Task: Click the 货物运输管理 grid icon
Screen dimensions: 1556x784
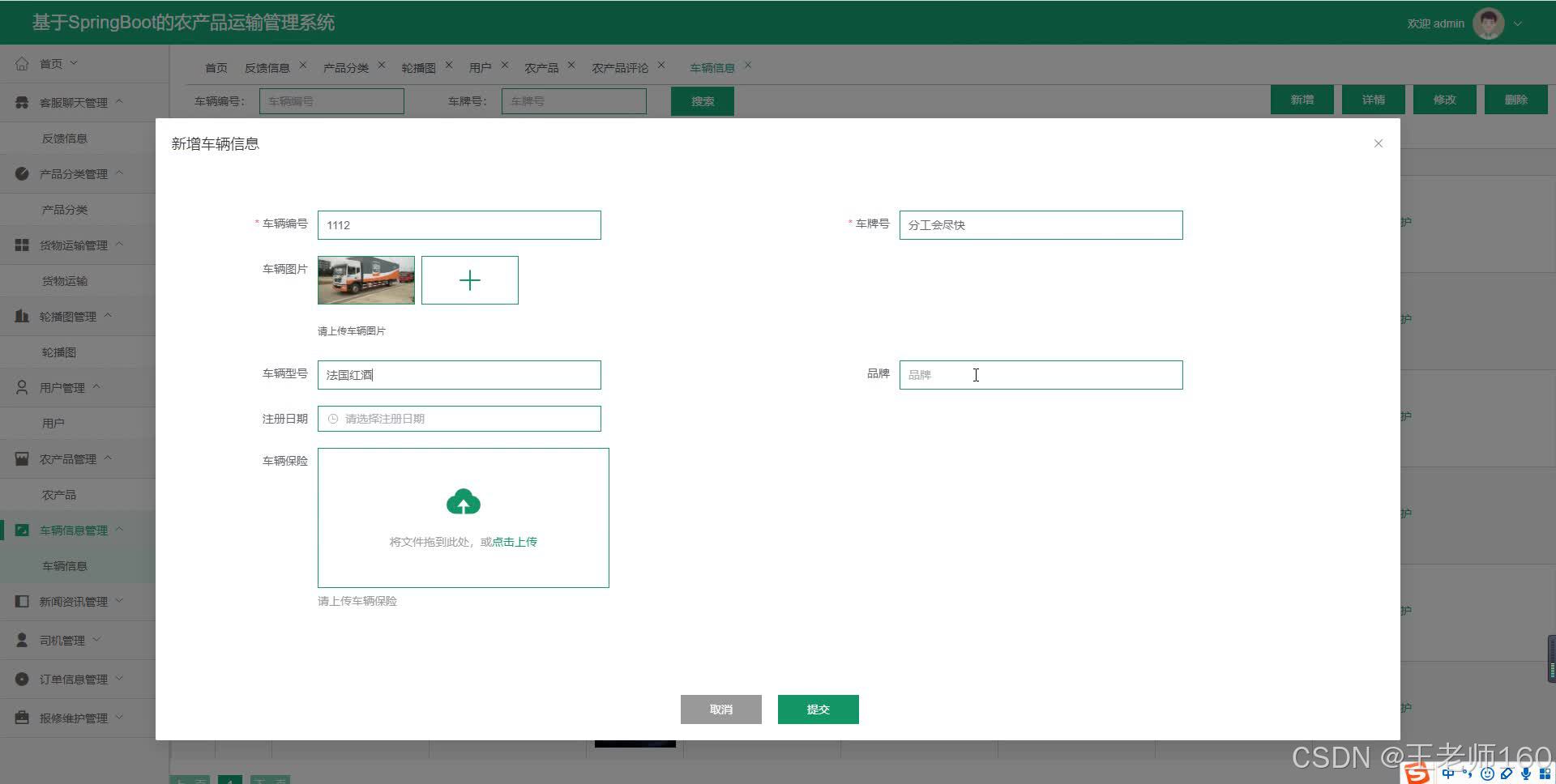Action: click(x=22, y=245)
